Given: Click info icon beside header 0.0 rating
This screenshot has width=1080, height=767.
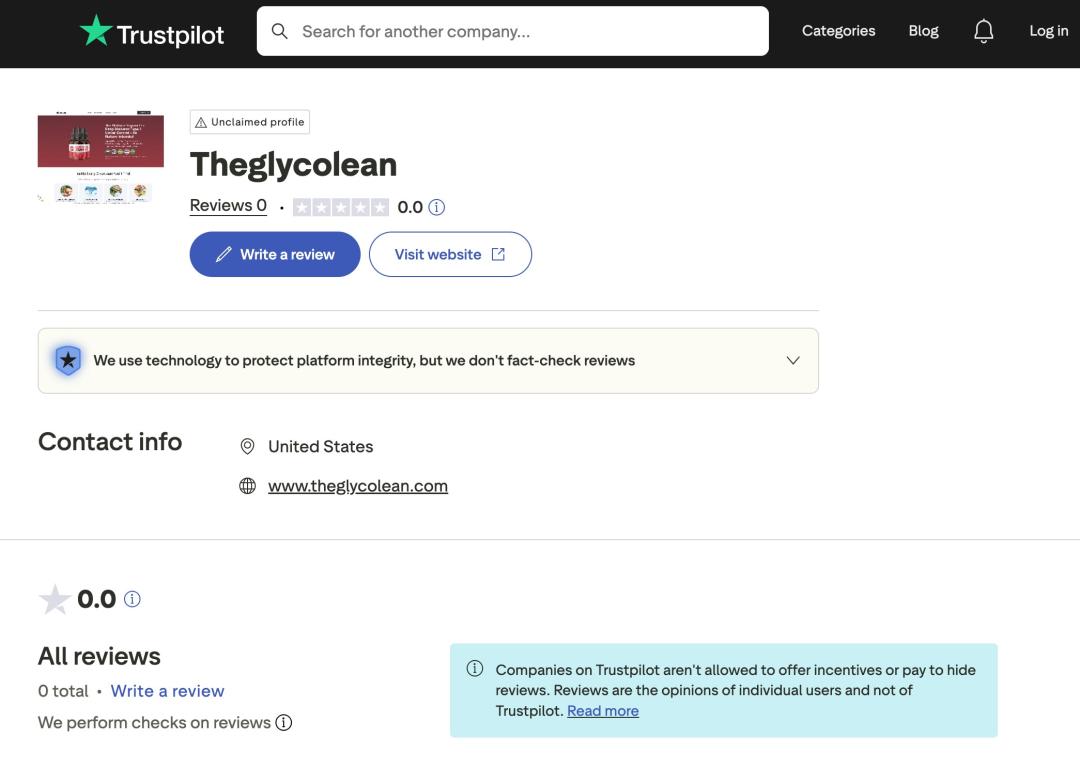Looking at the screenshot, I should click(x=437, y=208).
